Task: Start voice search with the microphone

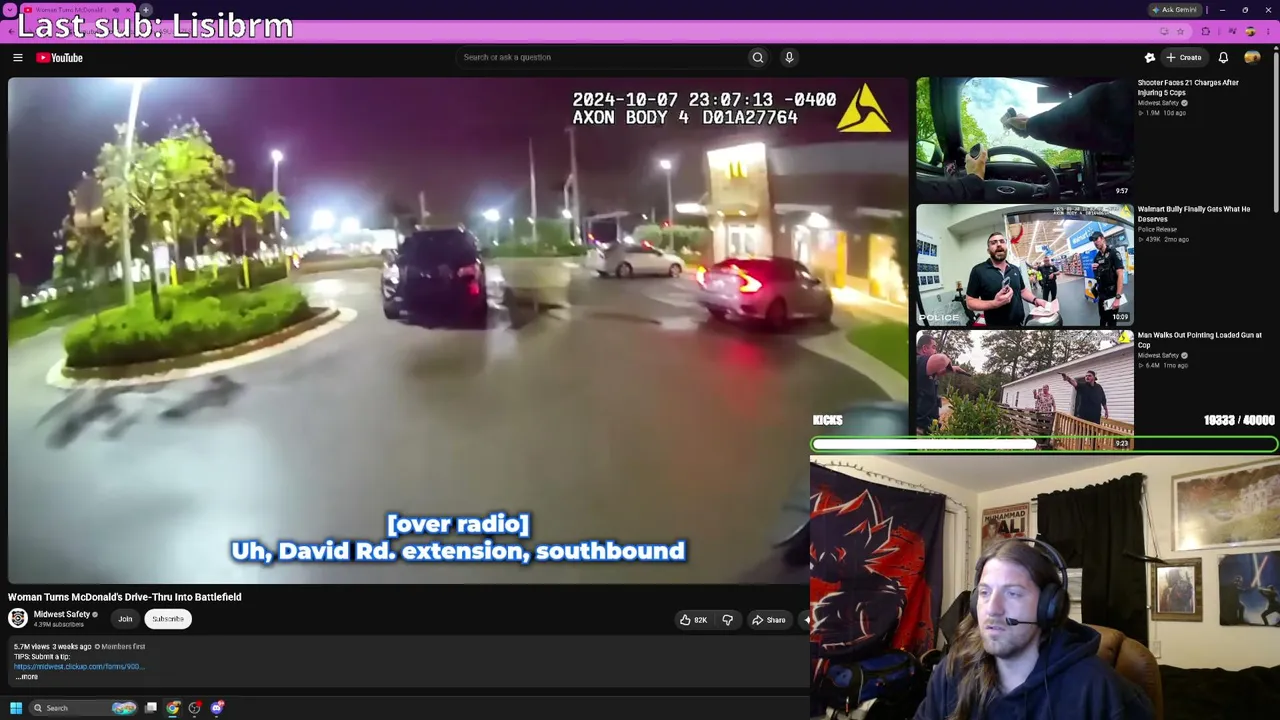Action: tap(789, 57)
